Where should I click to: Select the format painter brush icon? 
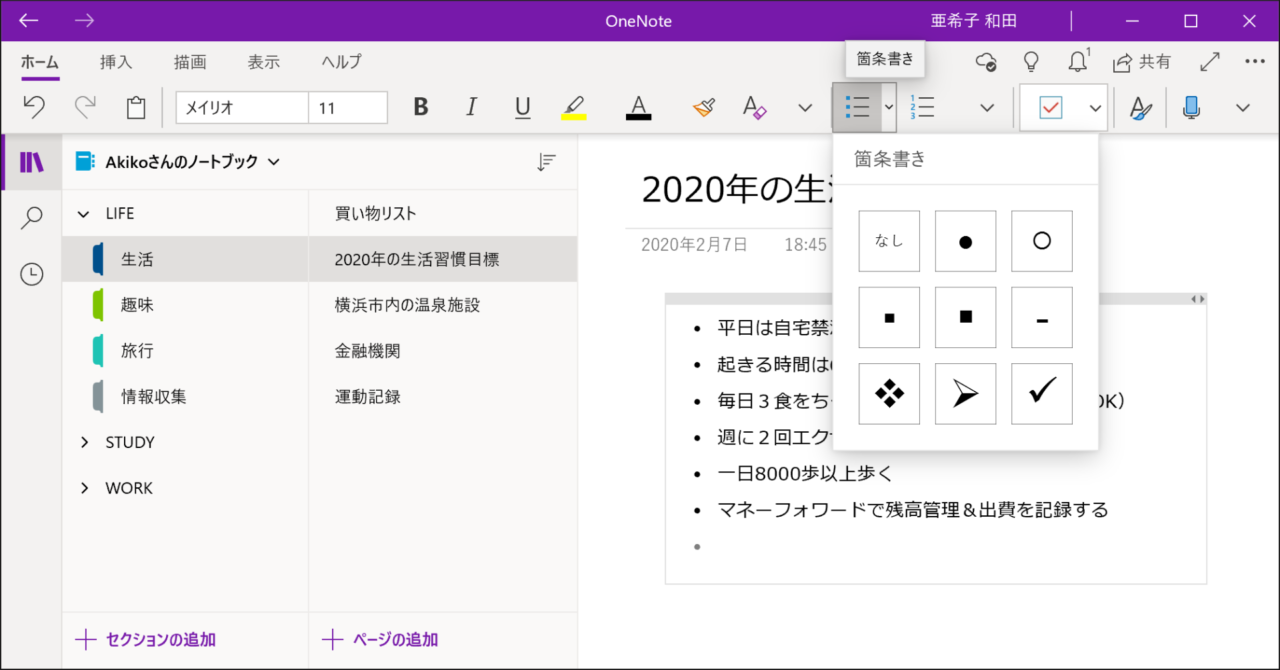tap(704, 108)
